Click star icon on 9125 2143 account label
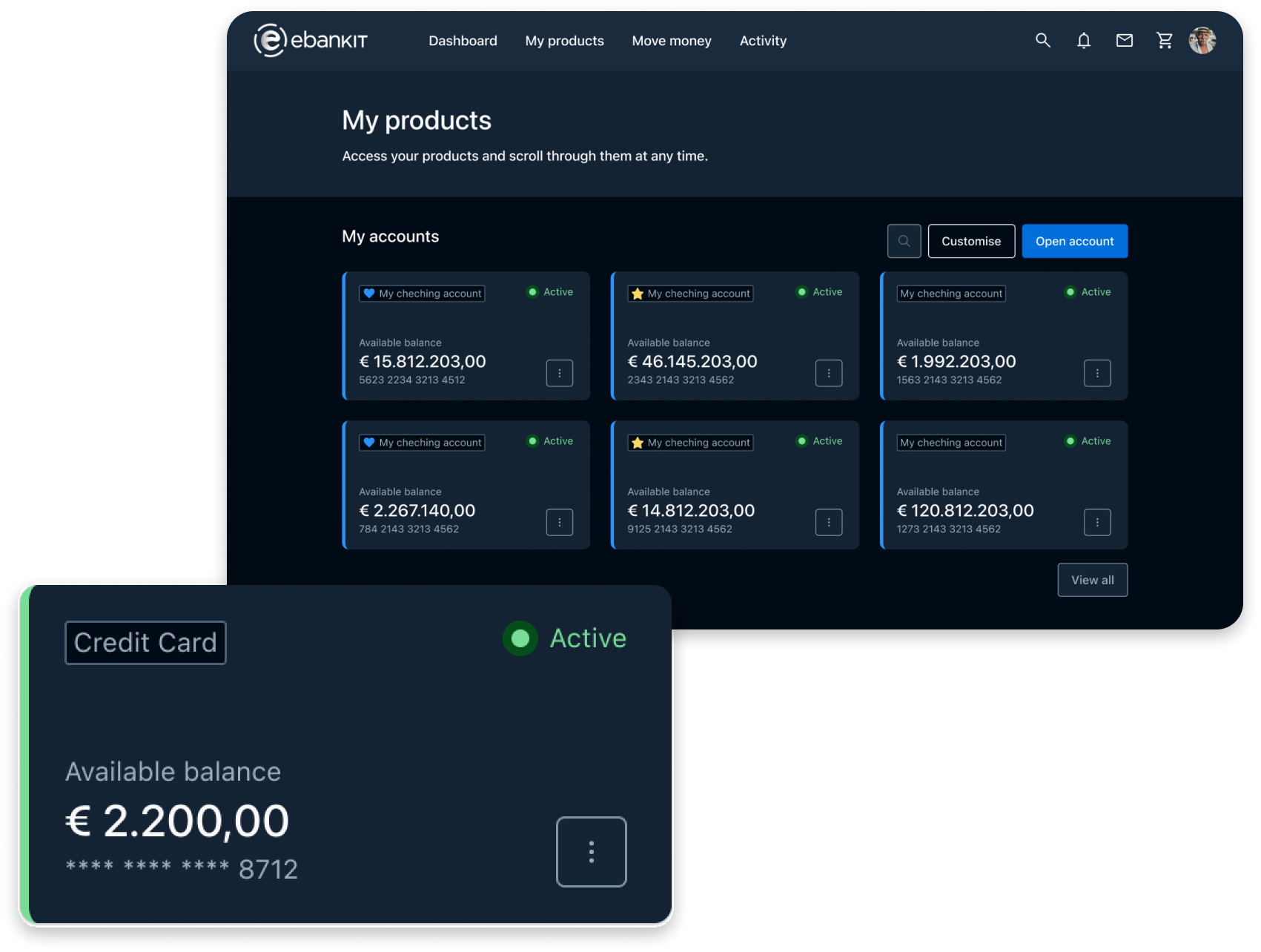Screen dimensions: 1261x952 coord(637,443)
